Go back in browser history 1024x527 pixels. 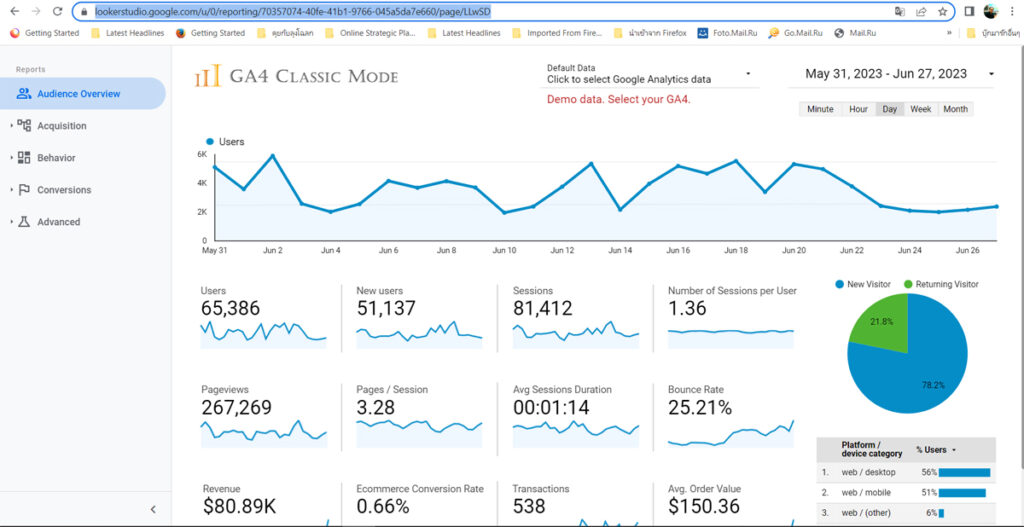tap(14, 11)
